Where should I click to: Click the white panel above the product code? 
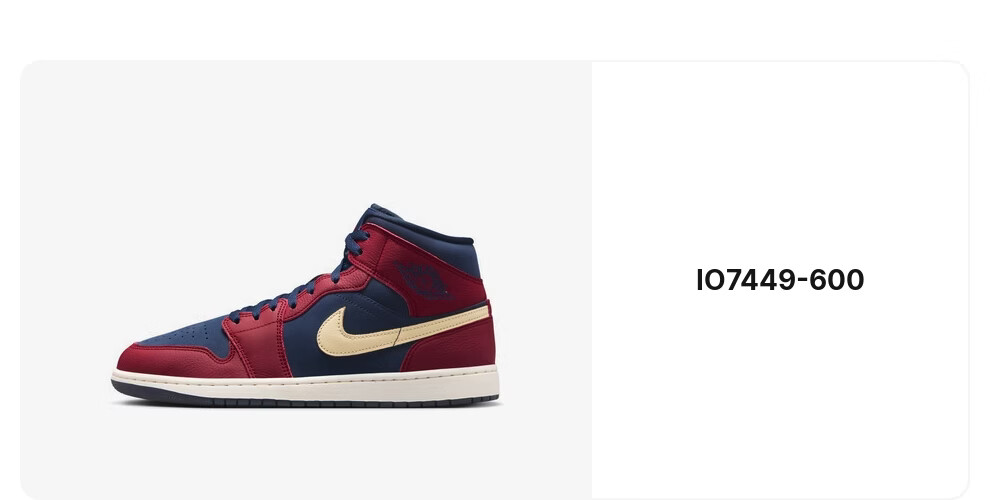coord(780,164)
